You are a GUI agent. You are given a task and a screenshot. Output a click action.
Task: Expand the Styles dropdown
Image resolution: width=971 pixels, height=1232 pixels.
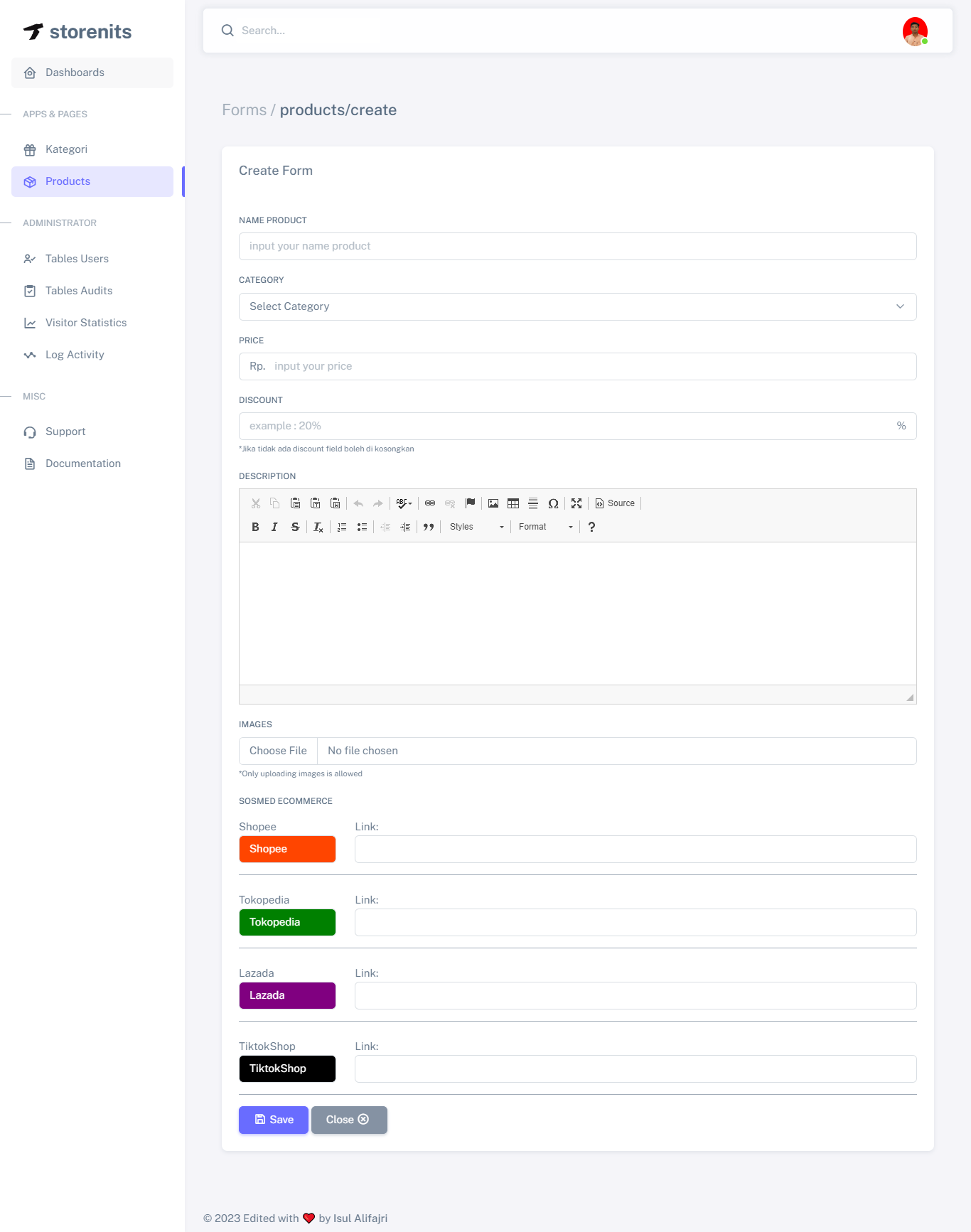tap(476, 527)
